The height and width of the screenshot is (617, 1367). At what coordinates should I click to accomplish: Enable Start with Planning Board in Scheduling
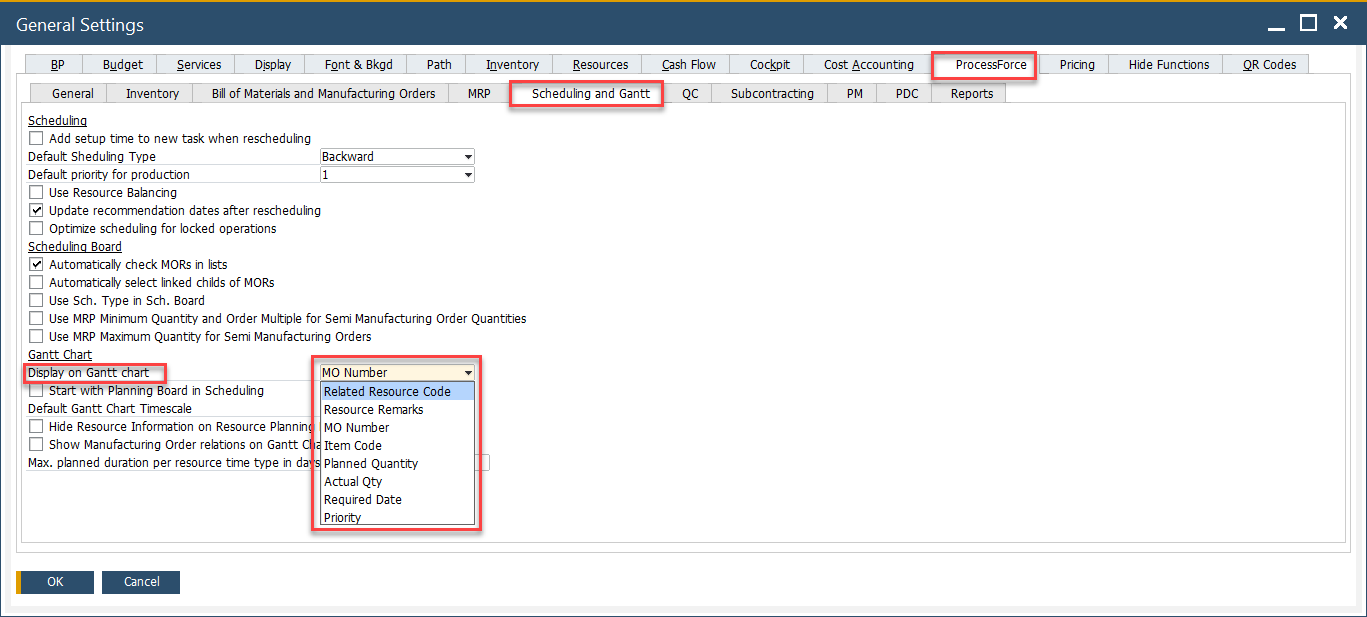37,391
